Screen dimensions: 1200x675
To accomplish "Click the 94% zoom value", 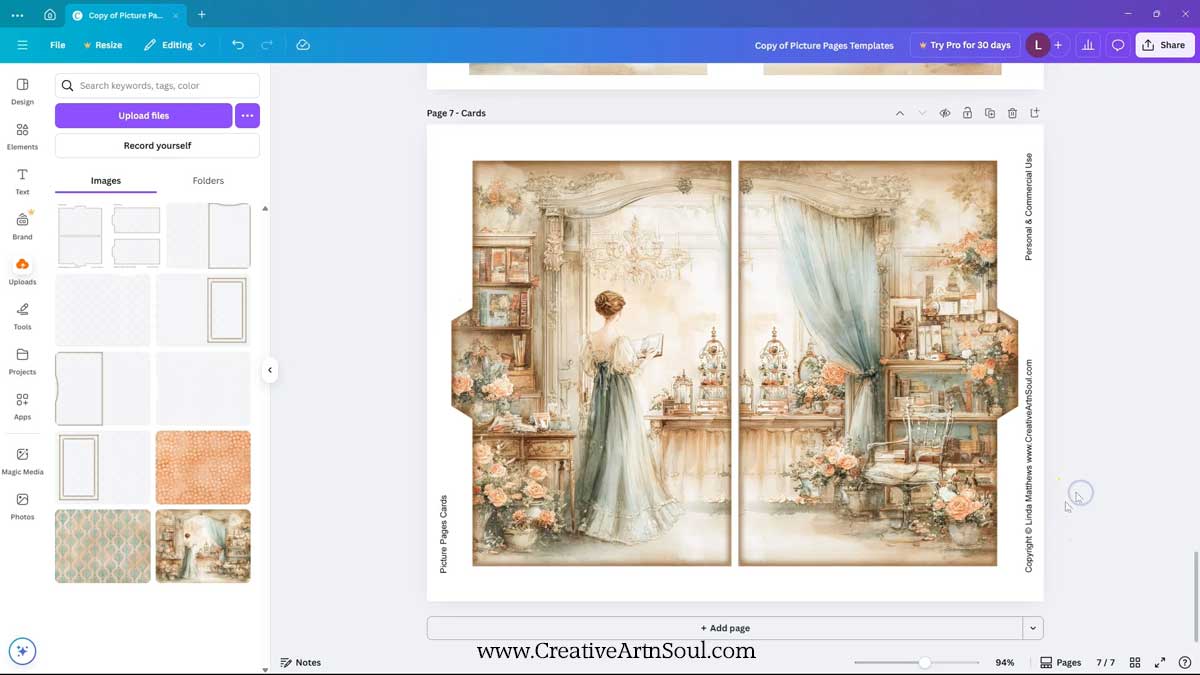I will (x=1005, y=662).
